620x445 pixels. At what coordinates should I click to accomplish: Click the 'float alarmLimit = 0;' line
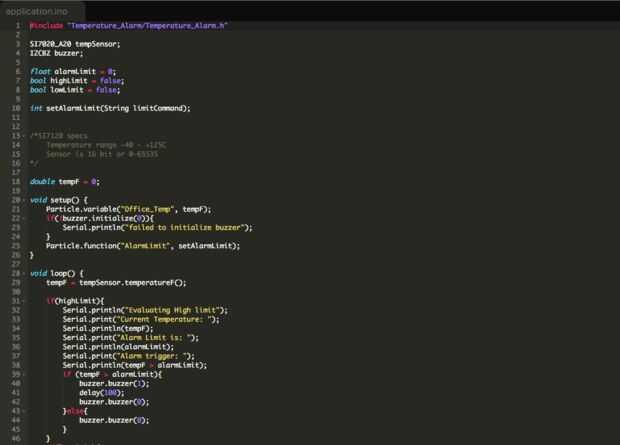[73, 72]
